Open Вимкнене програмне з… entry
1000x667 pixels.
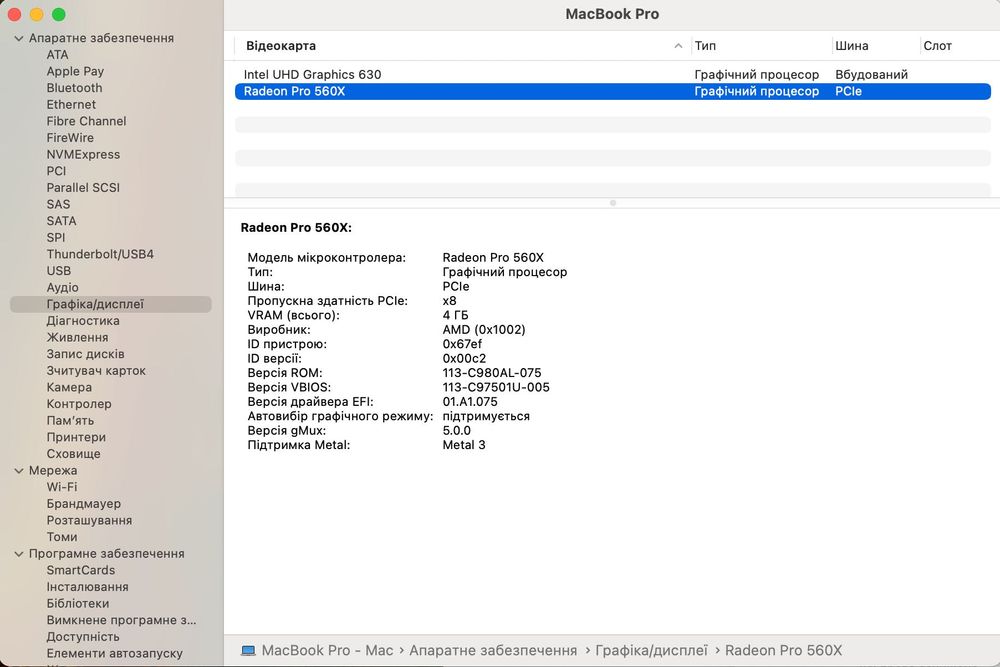[x=121, y=620]
